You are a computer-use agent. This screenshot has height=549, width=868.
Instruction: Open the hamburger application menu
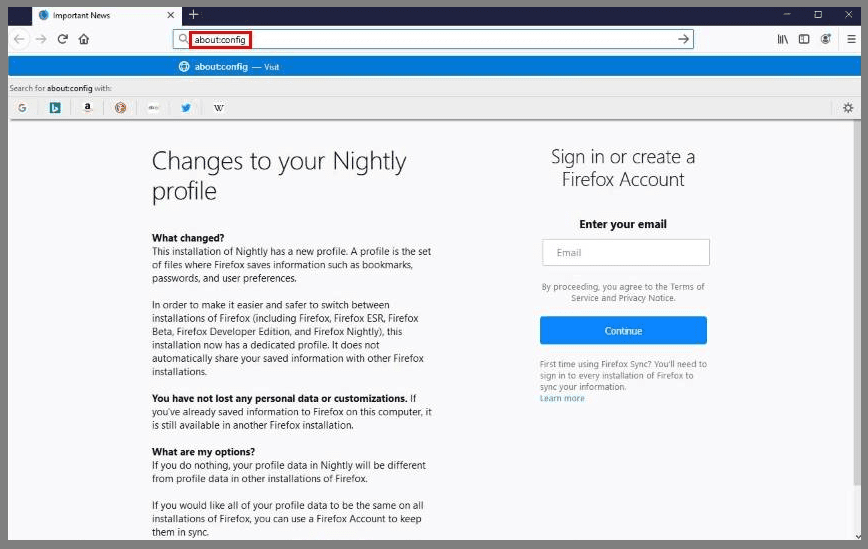click(850, 39)
